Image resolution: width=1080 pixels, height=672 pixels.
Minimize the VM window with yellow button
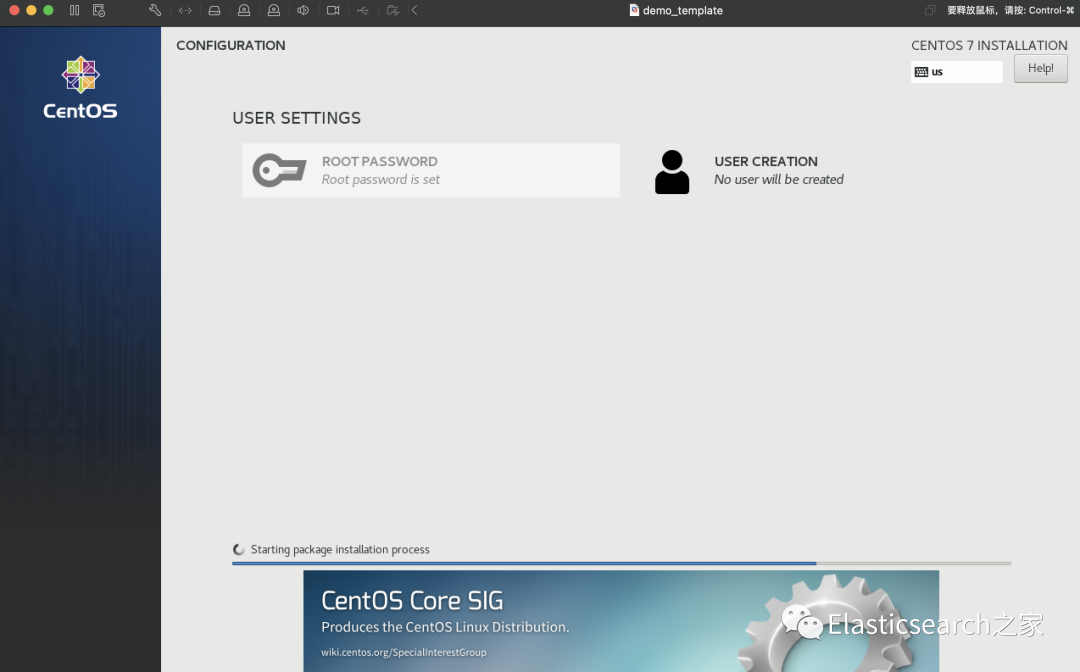[x=31, y=10]
